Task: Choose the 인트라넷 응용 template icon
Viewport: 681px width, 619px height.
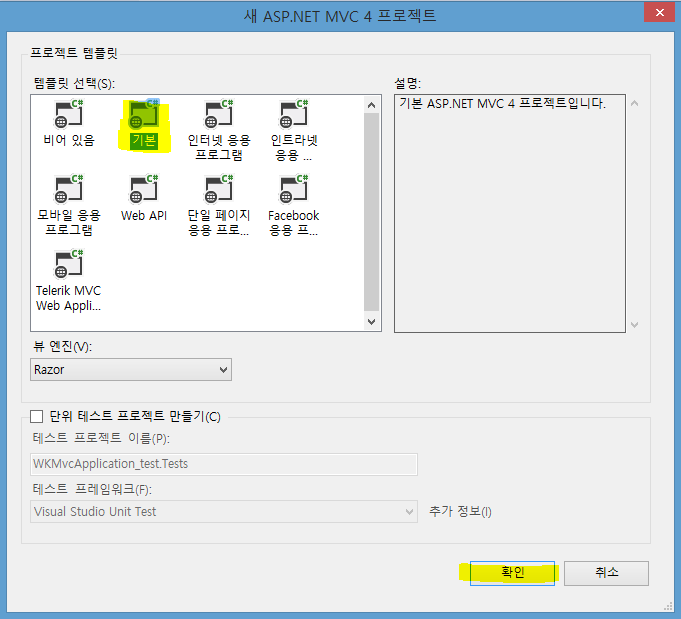Action: (x=294, y=114)
